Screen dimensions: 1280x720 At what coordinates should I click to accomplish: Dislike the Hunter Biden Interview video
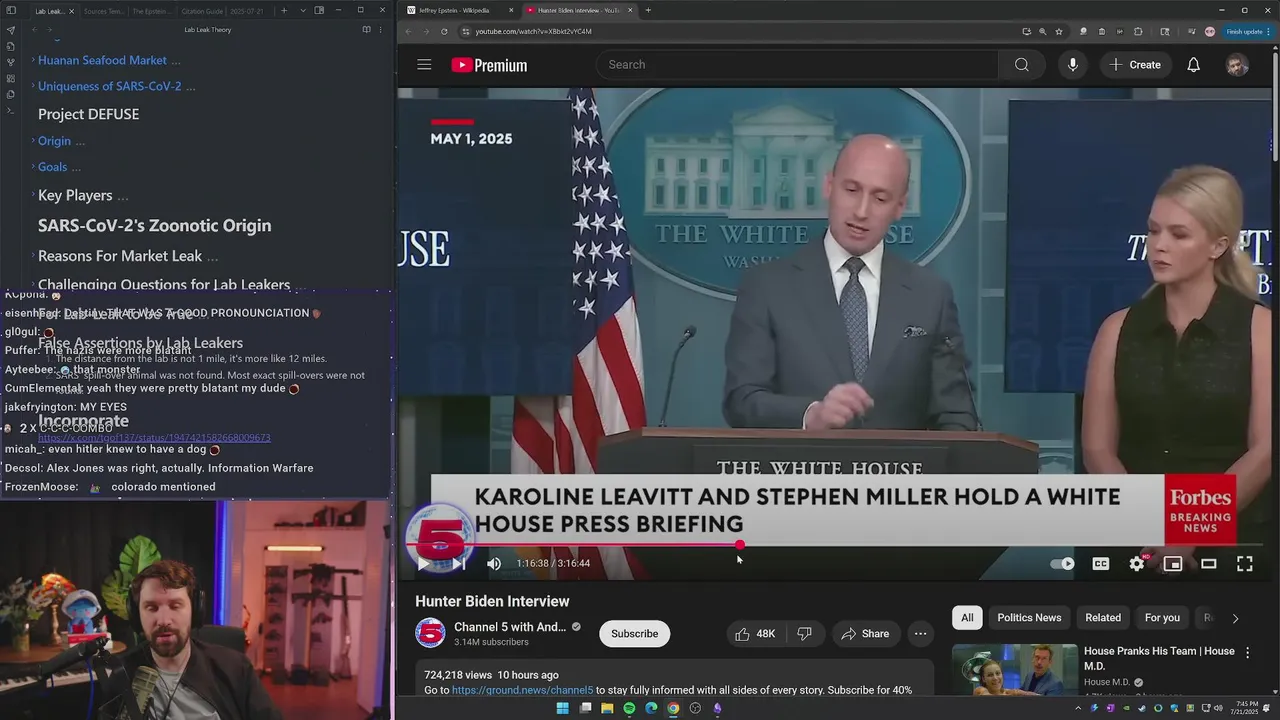click(x=804, y=633)
